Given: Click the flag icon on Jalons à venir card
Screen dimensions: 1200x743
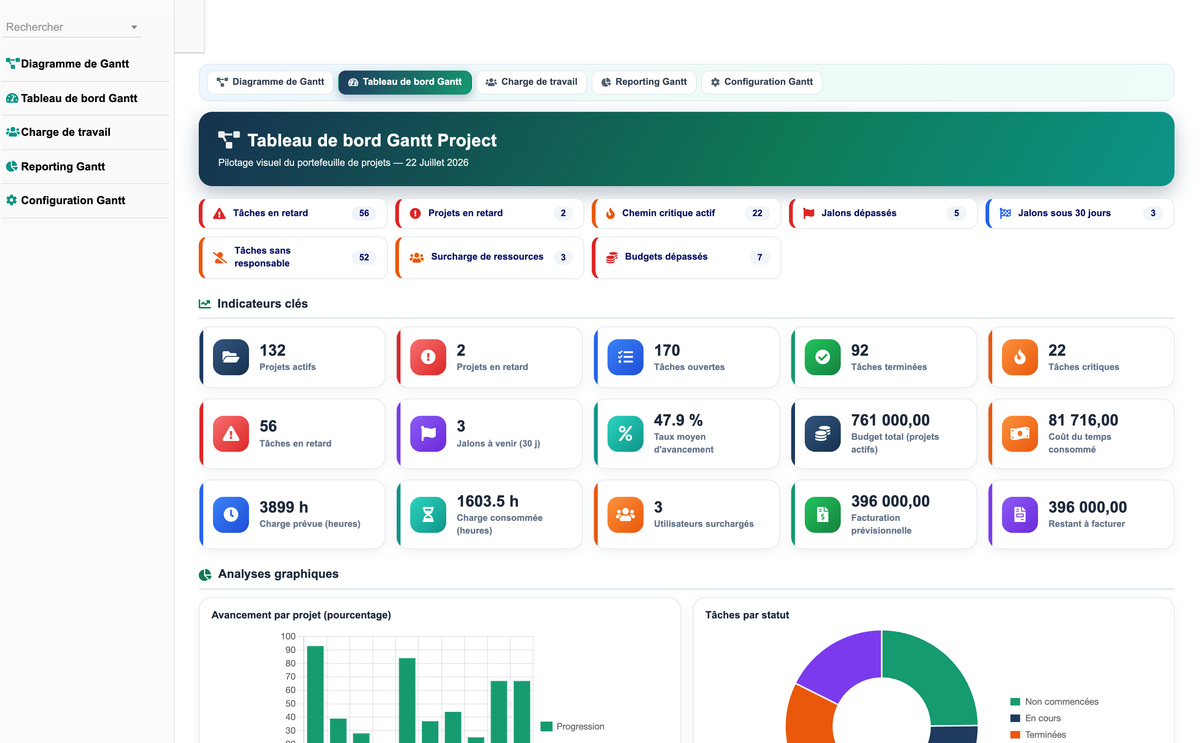Looking at the screenshot, I should click(428, 434).
